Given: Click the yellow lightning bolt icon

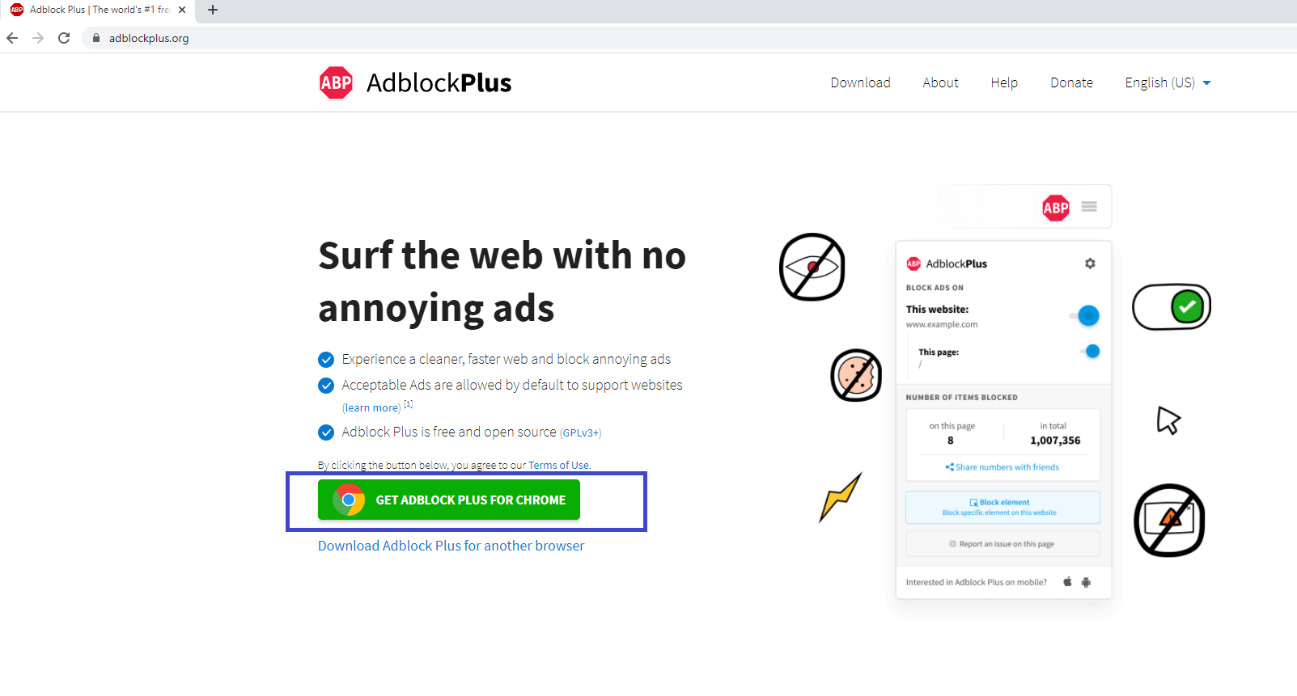Looking at the screenshot, I should point(840,497).
